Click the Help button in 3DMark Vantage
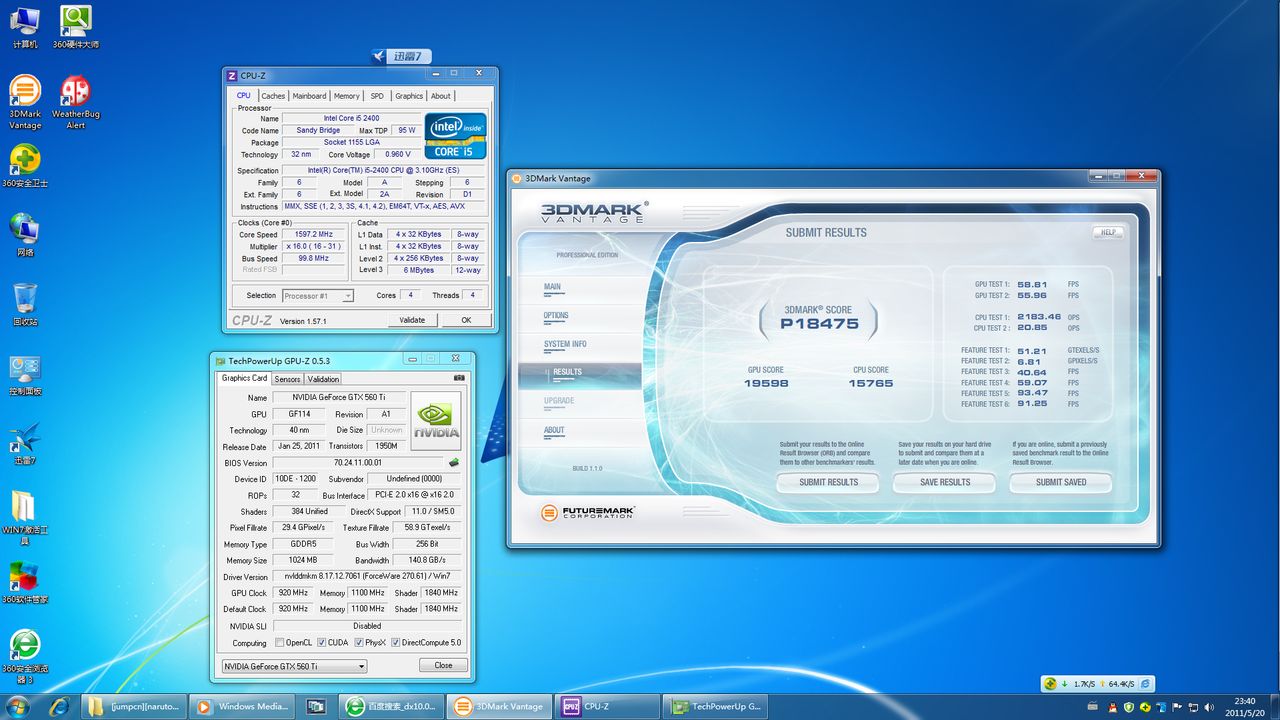 [x=1107, y=233]
